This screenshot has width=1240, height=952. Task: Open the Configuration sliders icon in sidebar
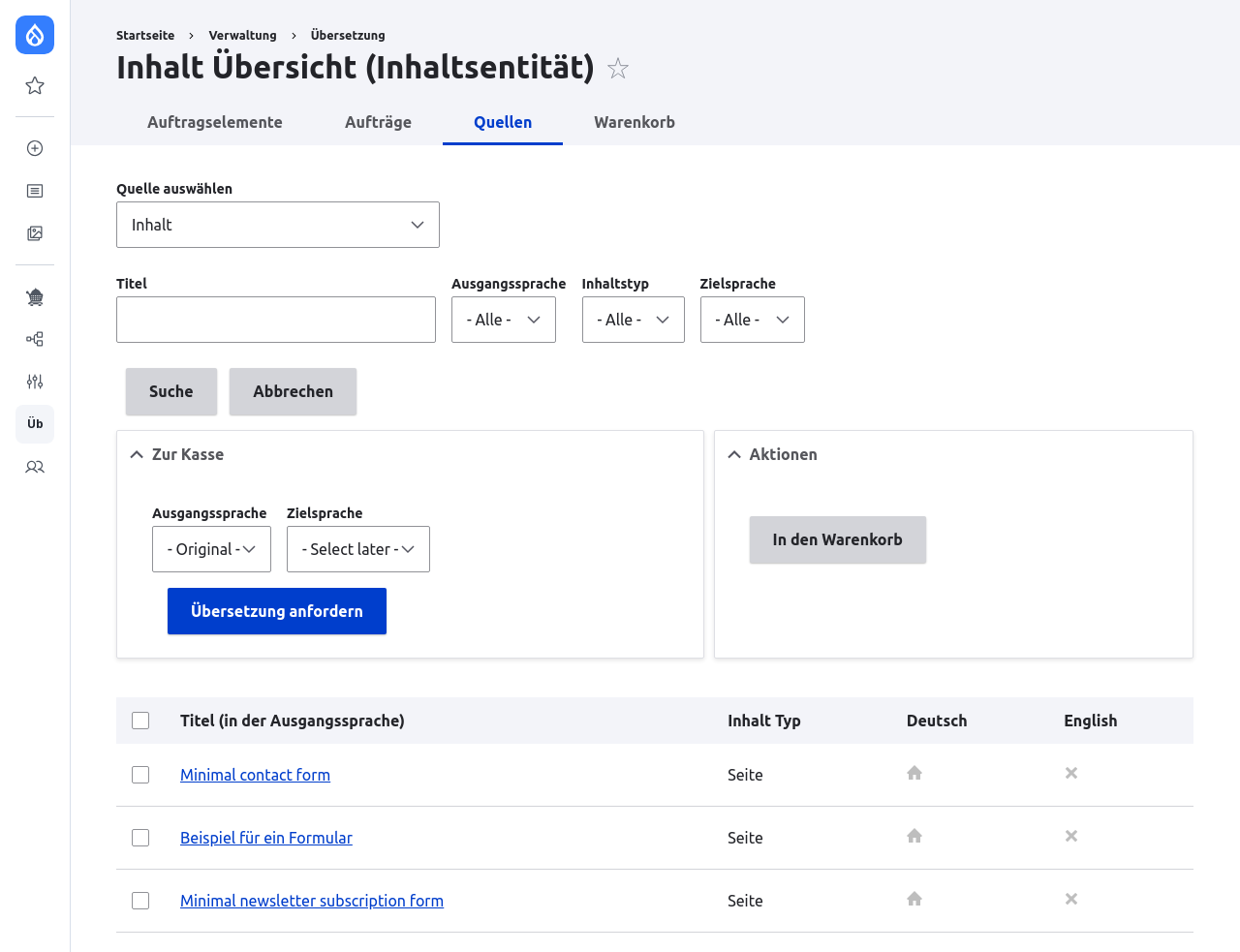click(35, 382)
